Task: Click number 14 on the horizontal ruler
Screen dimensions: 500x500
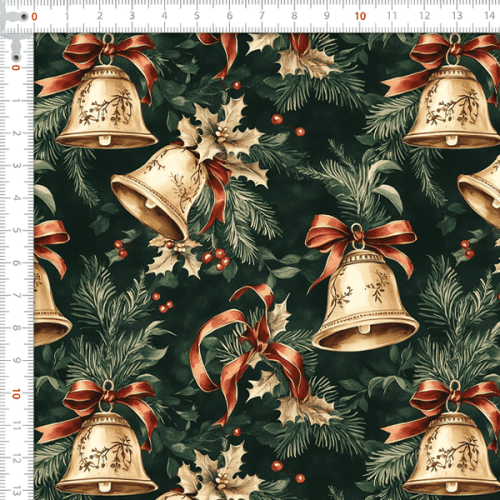Action: click(x=489, y=16)
